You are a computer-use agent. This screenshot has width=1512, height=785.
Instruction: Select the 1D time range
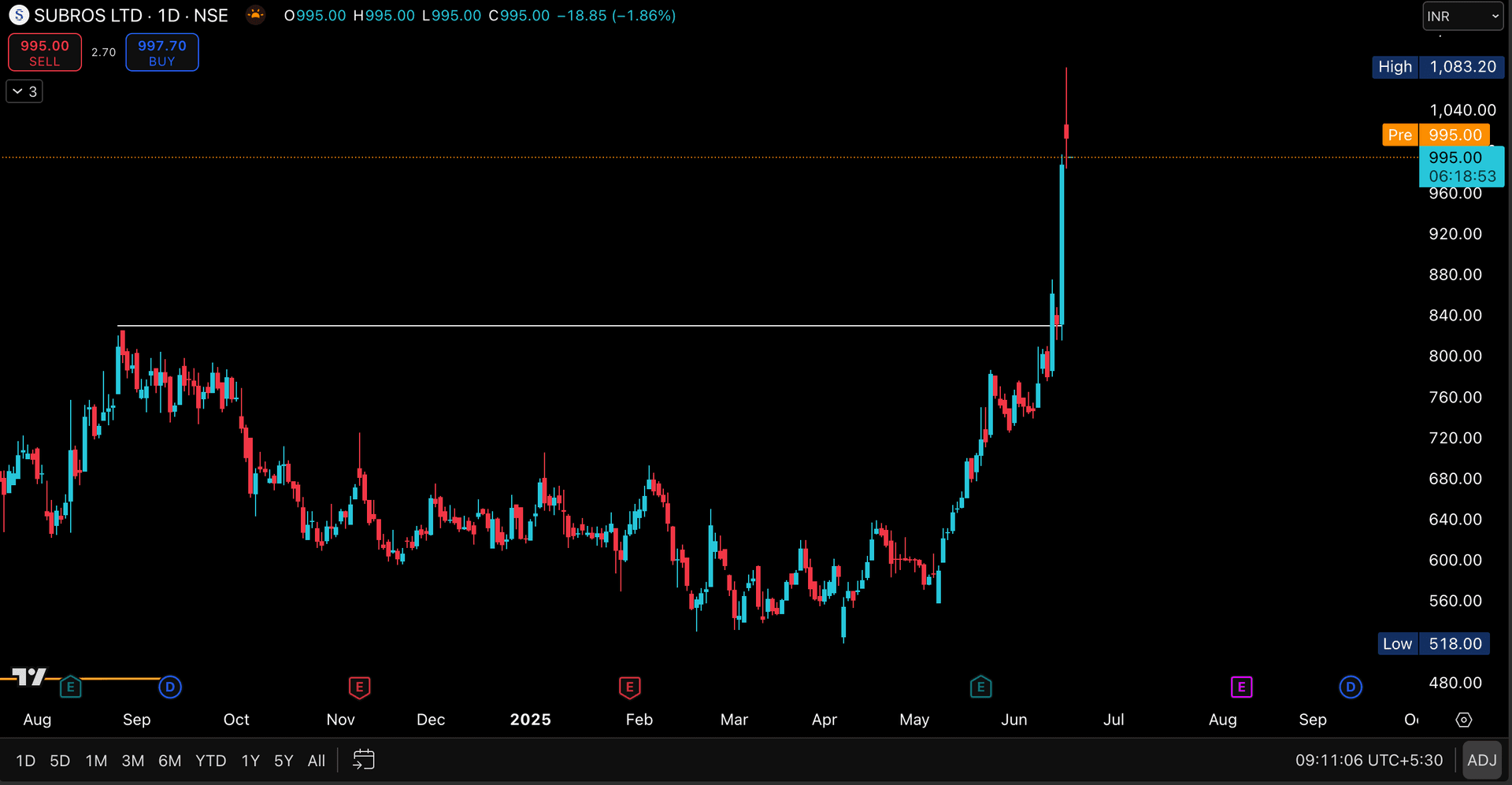26,761
